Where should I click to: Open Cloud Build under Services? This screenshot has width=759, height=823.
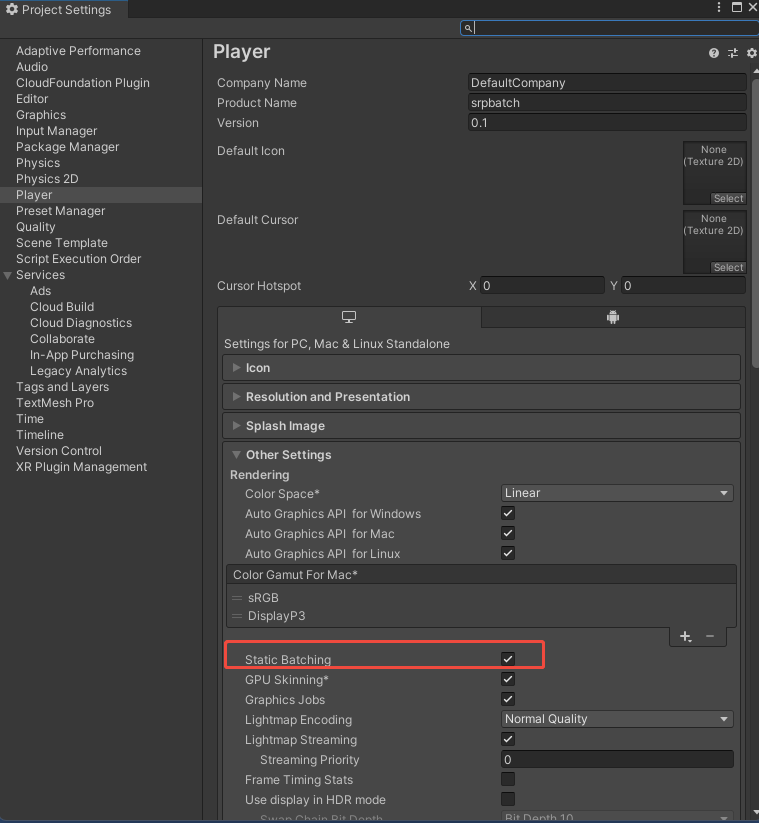pos(62,307)
